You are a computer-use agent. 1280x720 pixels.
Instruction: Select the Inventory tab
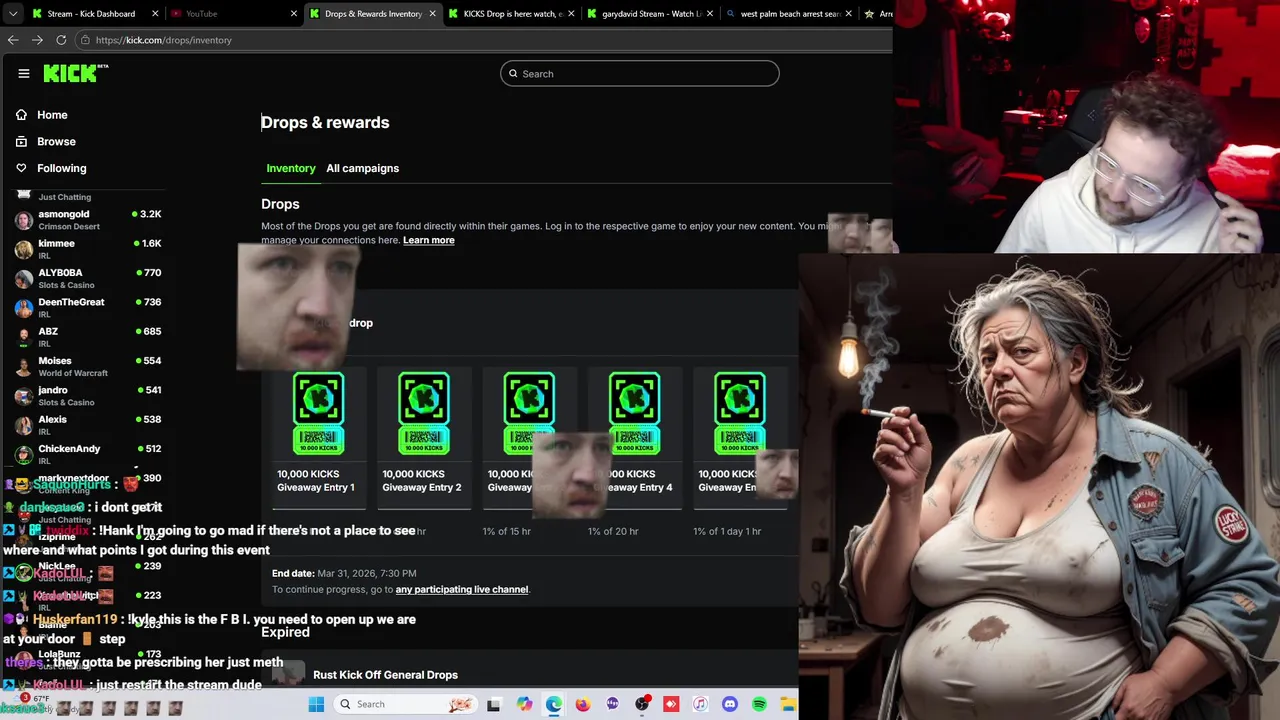click(291, 168)
